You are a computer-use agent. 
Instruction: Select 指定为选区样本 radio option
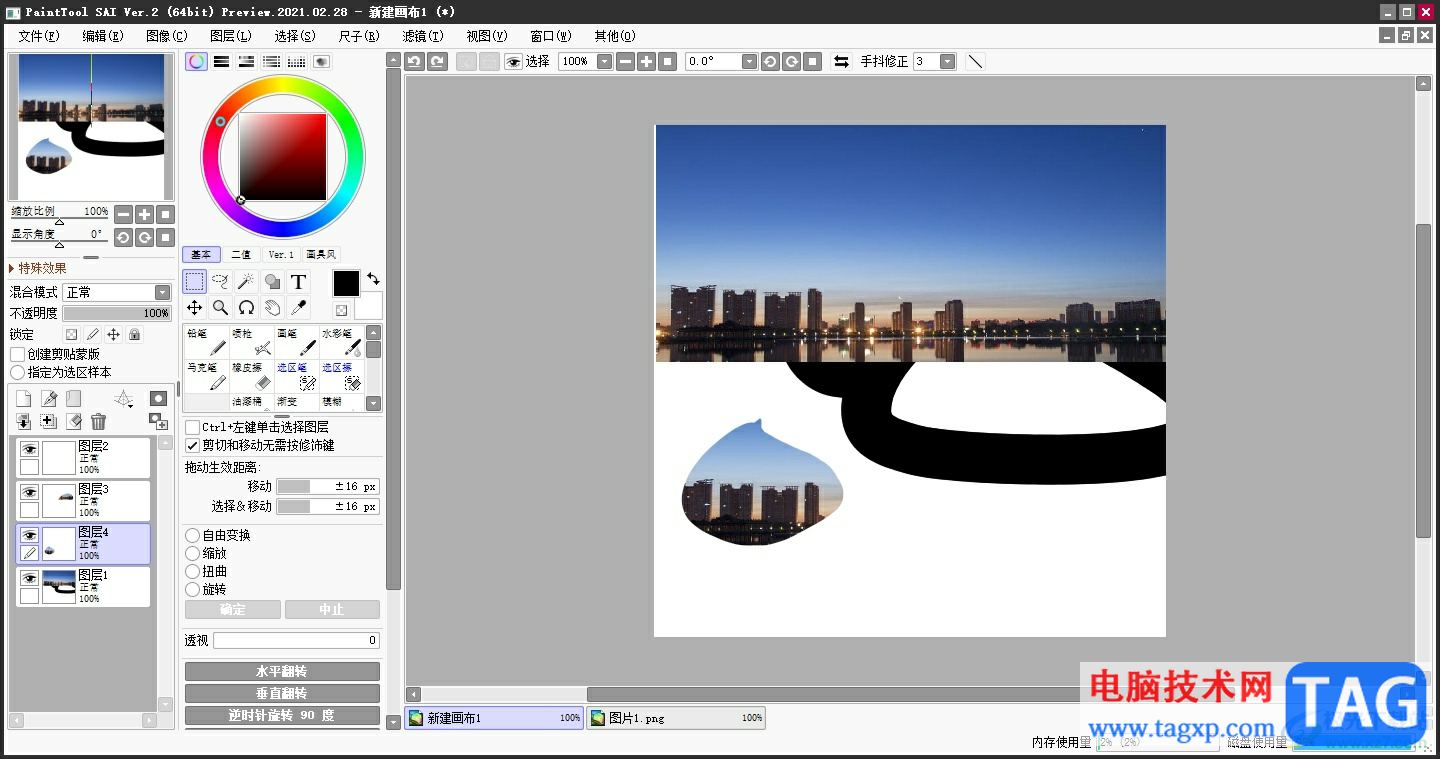tap(18, 372)
